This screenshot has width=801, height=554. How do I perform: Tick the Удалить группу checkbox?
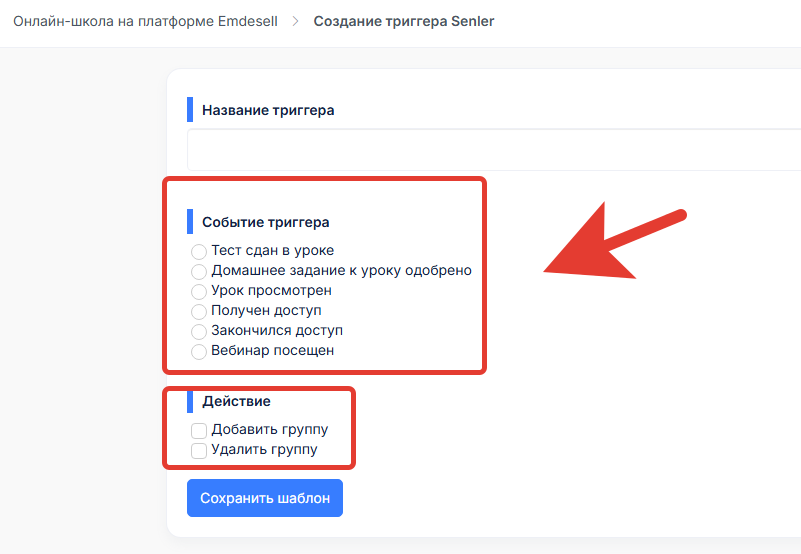pos(199,450)
